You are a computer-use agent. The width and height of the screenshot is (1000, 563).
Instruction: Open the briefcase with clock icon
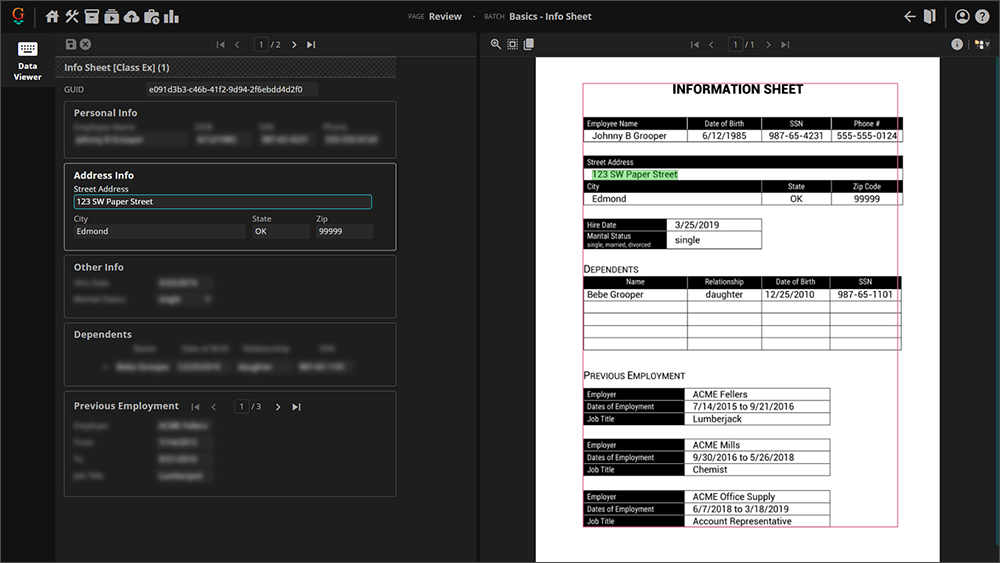pos(151,16)
